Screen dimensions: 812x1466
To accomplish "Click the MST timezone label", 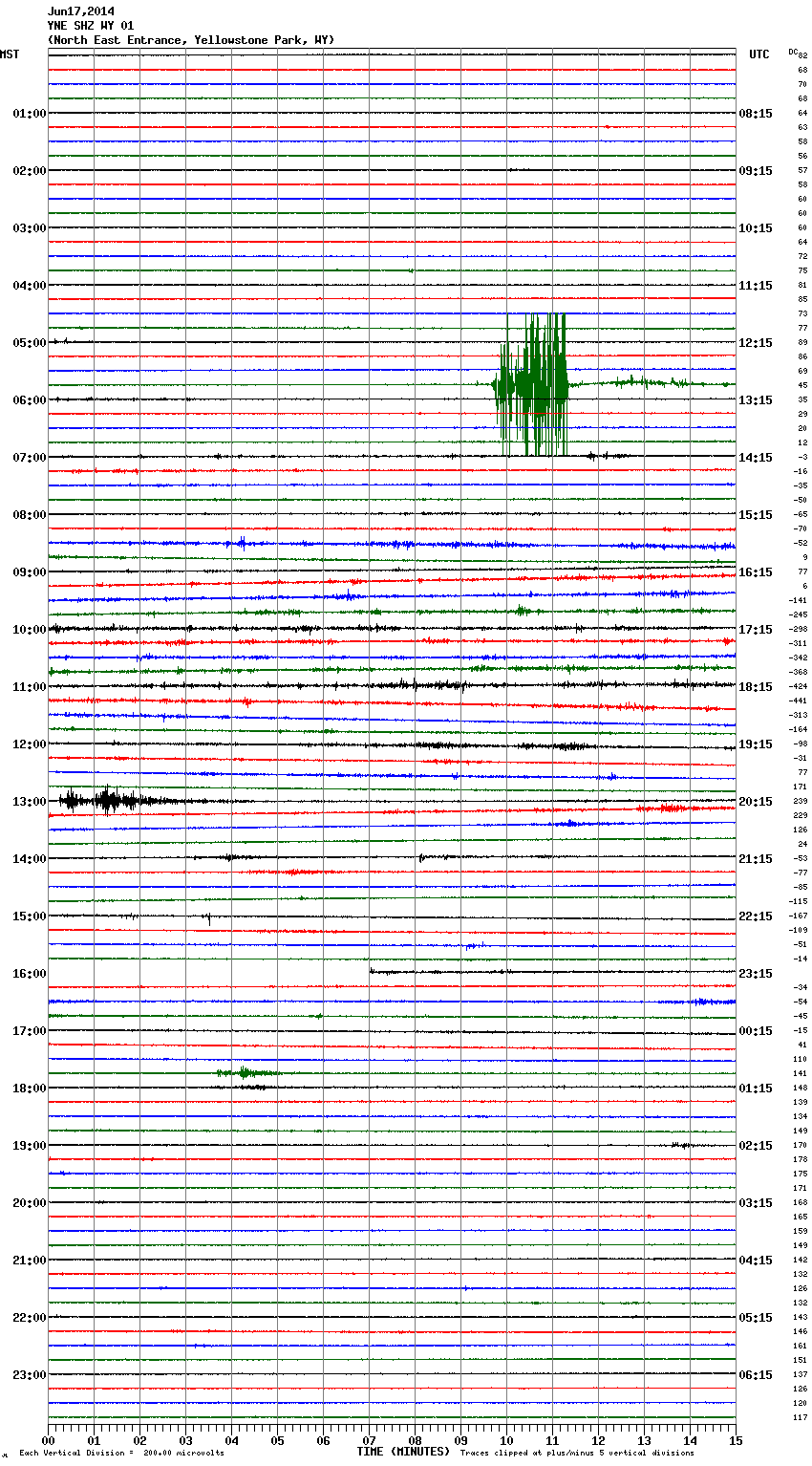I will click(x=10, y=54).
